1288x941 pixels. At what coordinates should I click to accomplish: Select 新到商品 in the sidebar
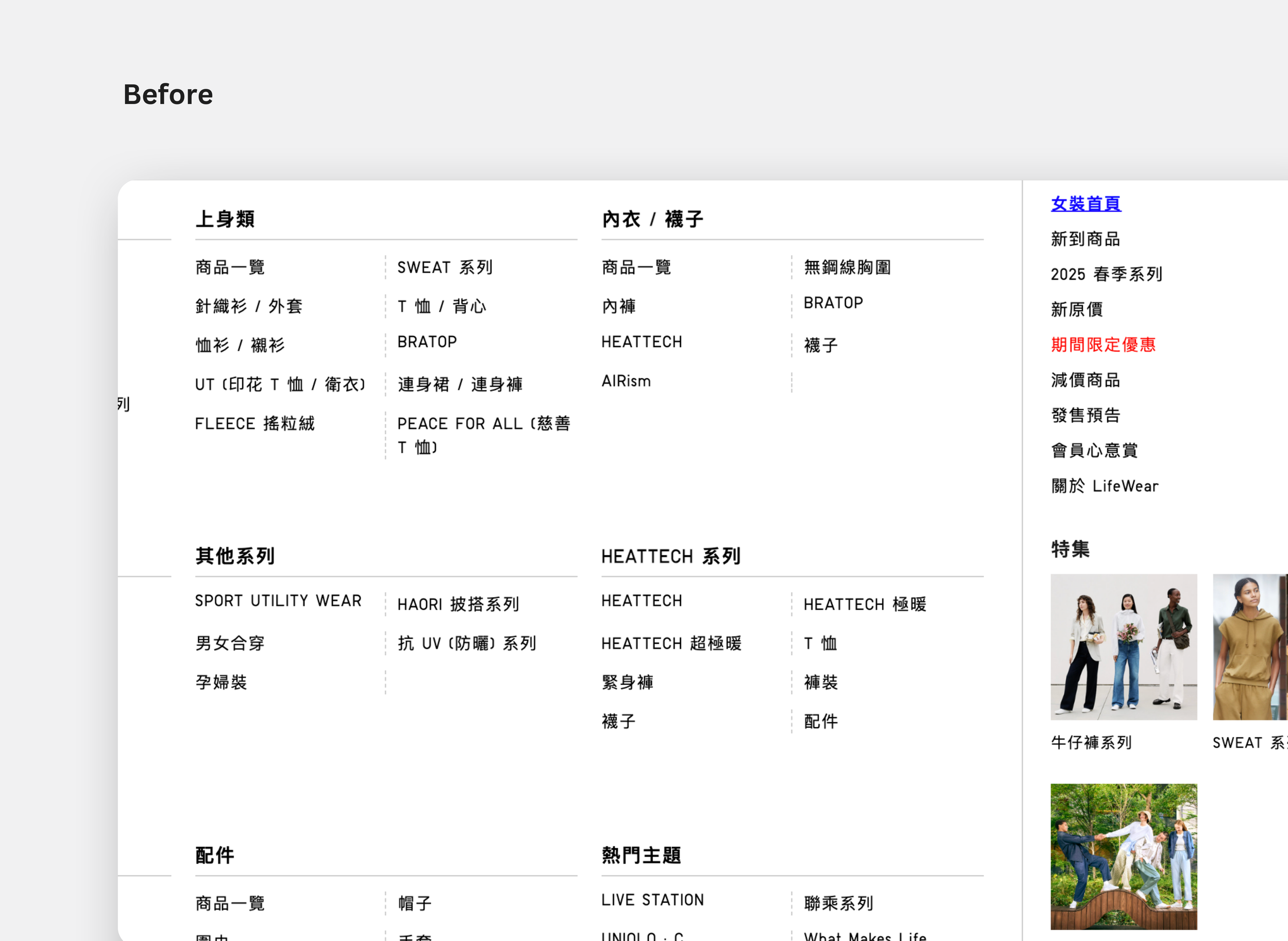tap(1085, 238)
